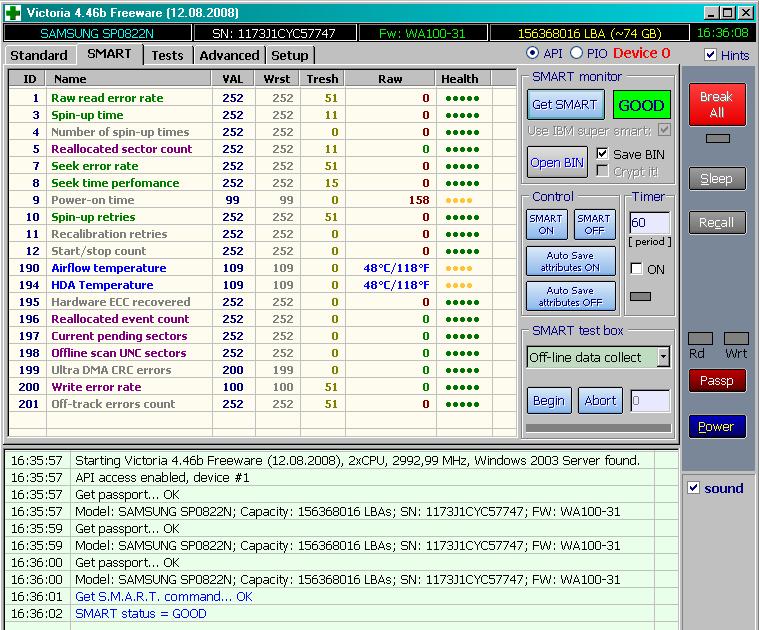Click the red Break All button

[x=717, y=105]
